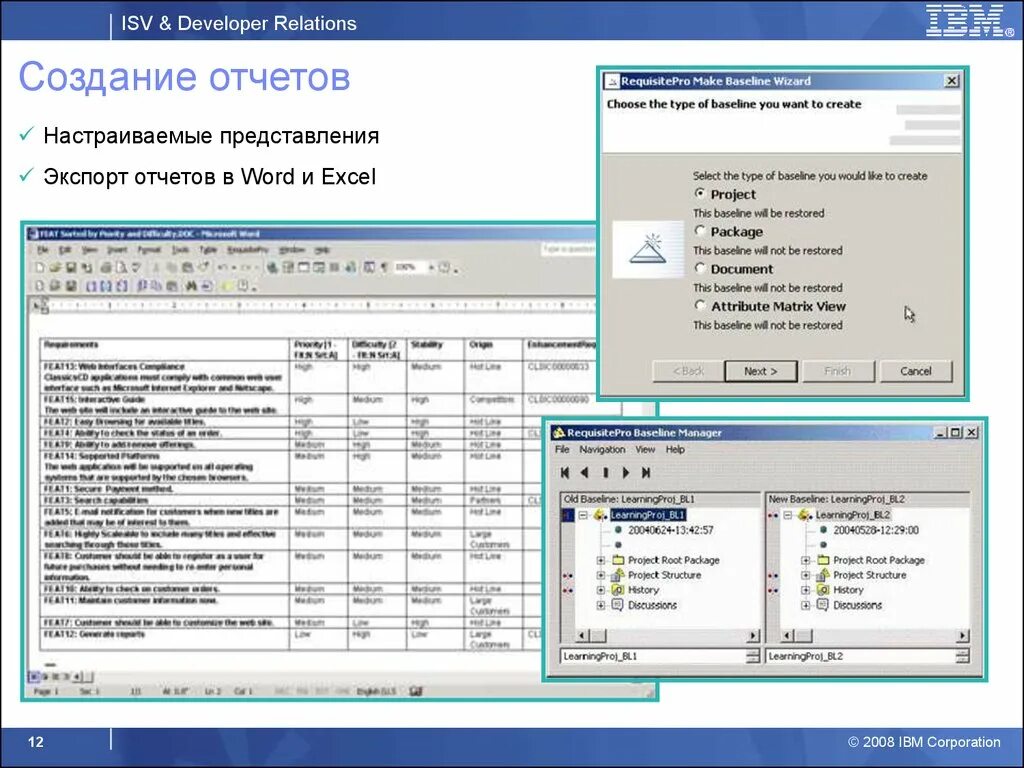Expand Discussions in New Baseline
Viewport: 1024px width, 768px height.
click(x=806, y=605)
